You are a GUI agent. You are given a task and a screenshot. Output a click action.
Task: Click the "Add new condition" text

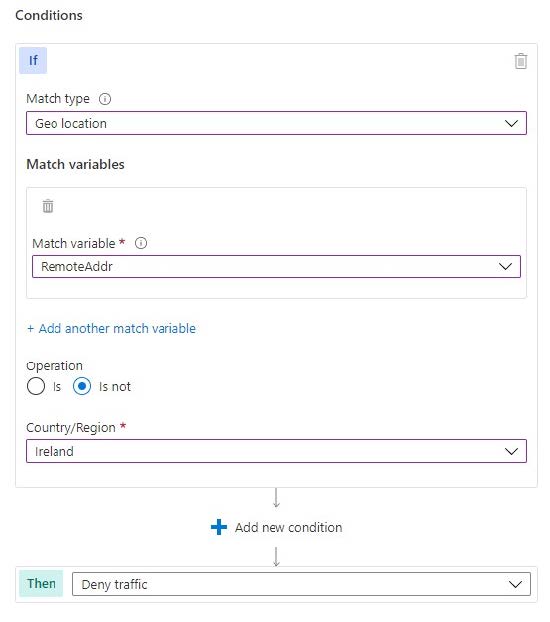(x=288, y=527)
